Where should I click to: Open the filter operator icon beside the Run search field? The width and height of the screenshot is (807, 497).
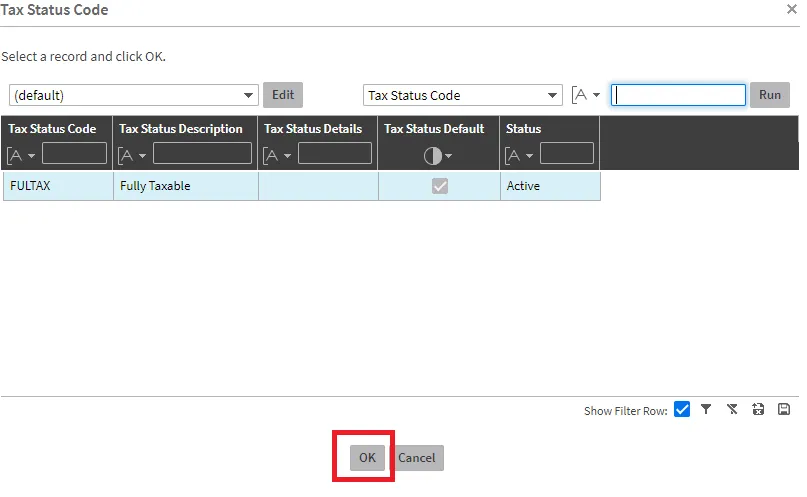click(x=586, y=95)
